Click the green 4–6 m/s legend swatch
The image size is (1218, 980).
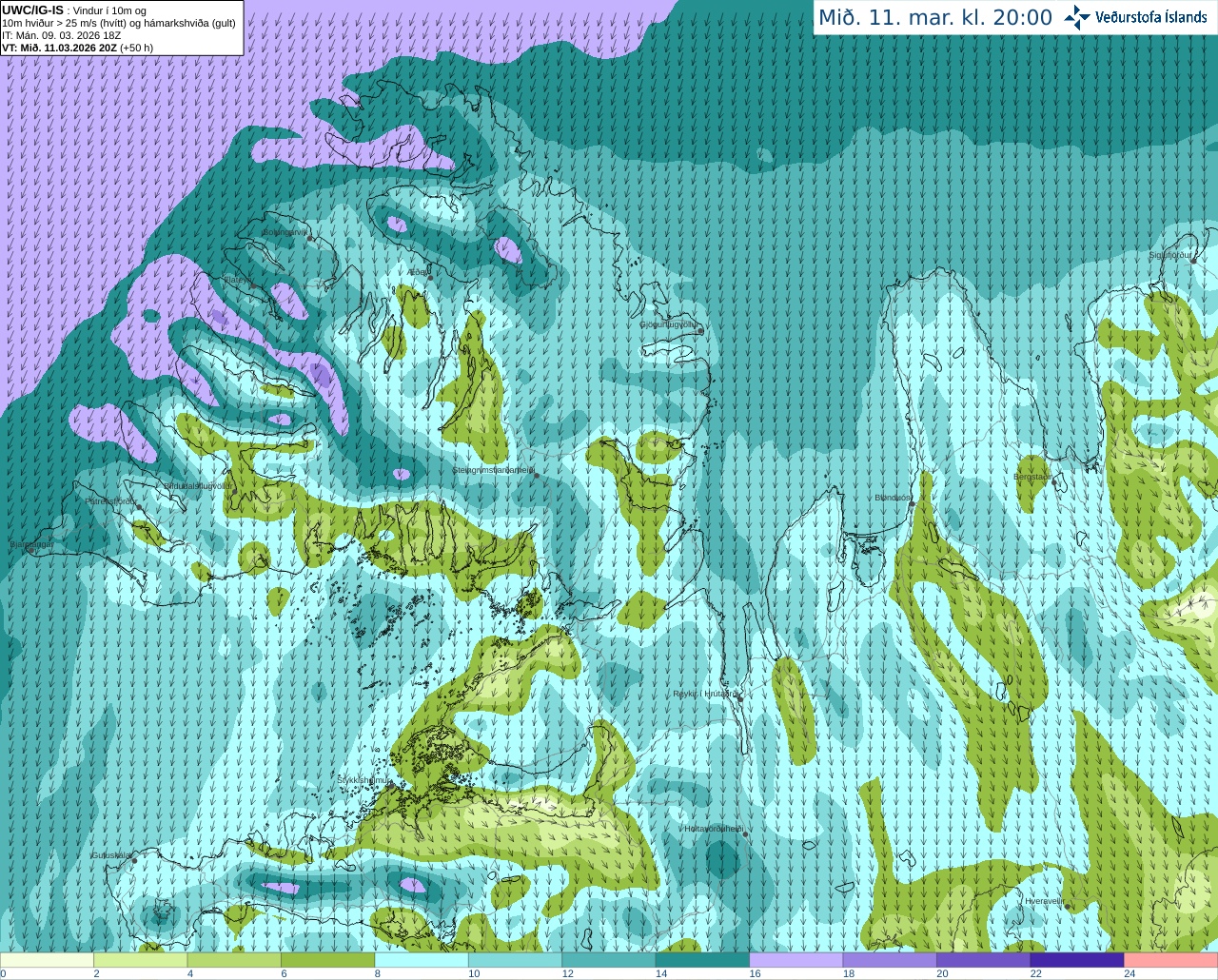pos(234,960)
